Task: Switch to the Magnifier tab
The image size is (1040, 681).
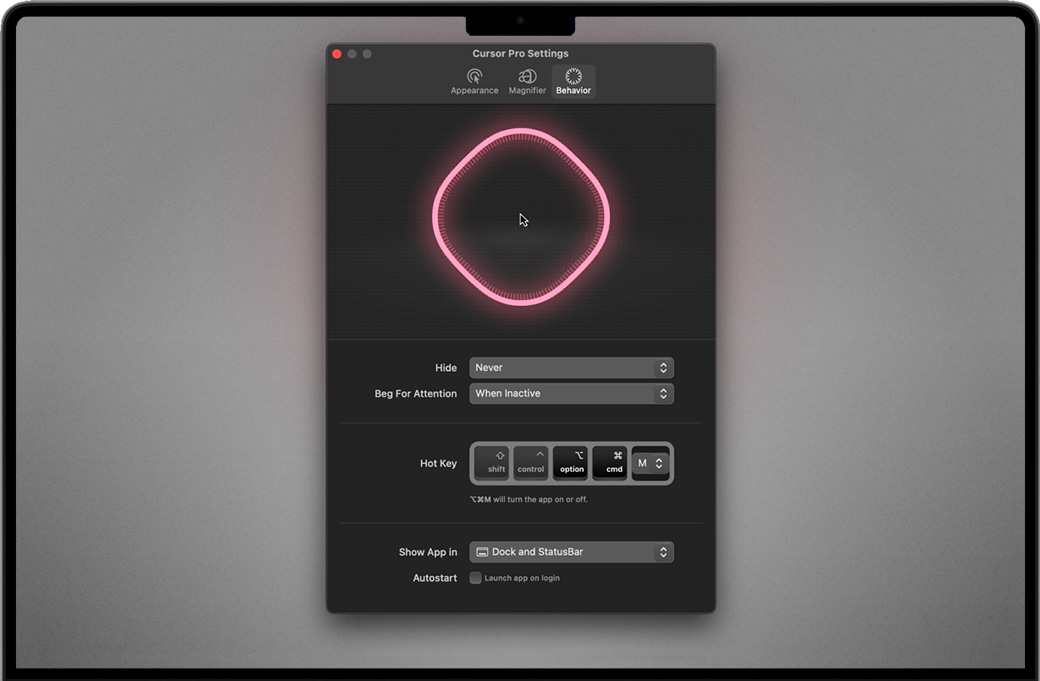Action: coord(527,81)
